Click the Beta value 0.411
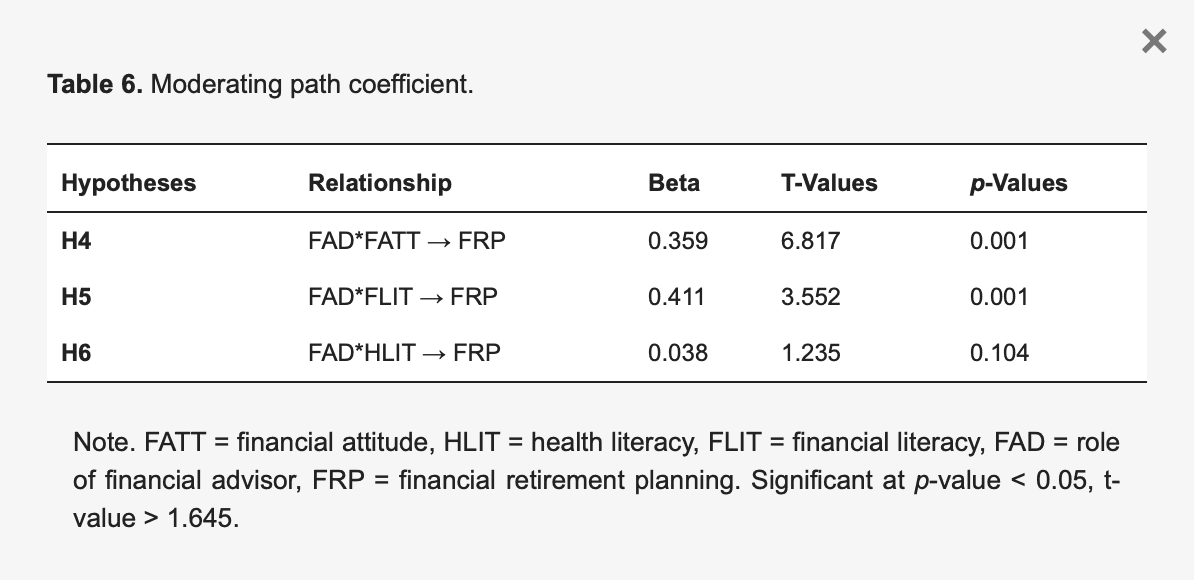 coord(677,296)
